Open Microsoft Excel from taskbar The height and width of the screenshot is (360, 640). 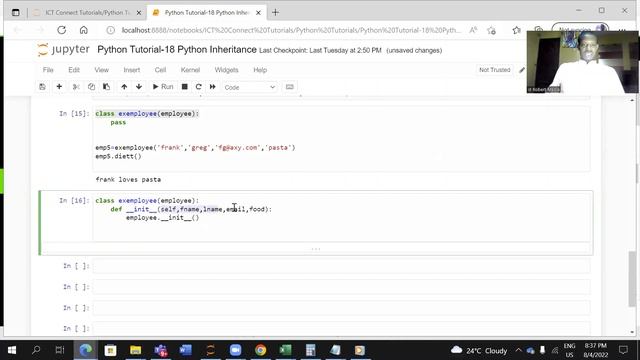coord(285,350)
